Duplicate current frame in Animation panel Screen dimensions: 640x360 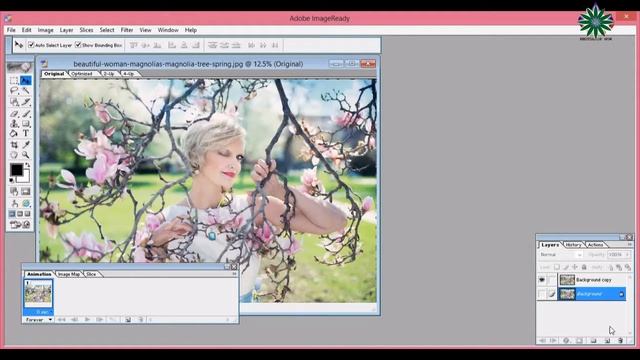(128, 320)
